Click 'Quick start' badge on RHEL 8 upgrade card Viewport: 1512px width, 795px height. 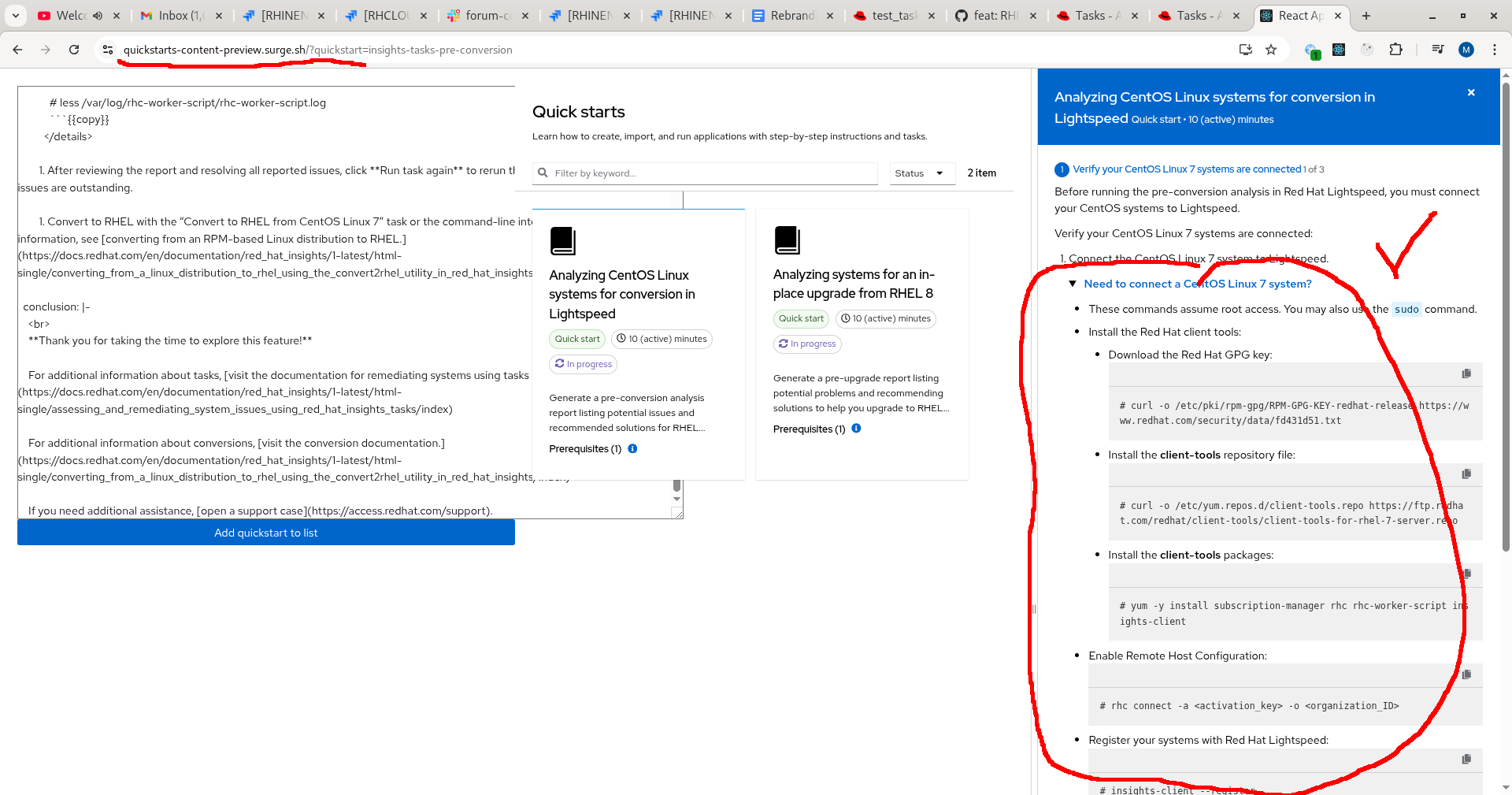[x=801, y=318]
